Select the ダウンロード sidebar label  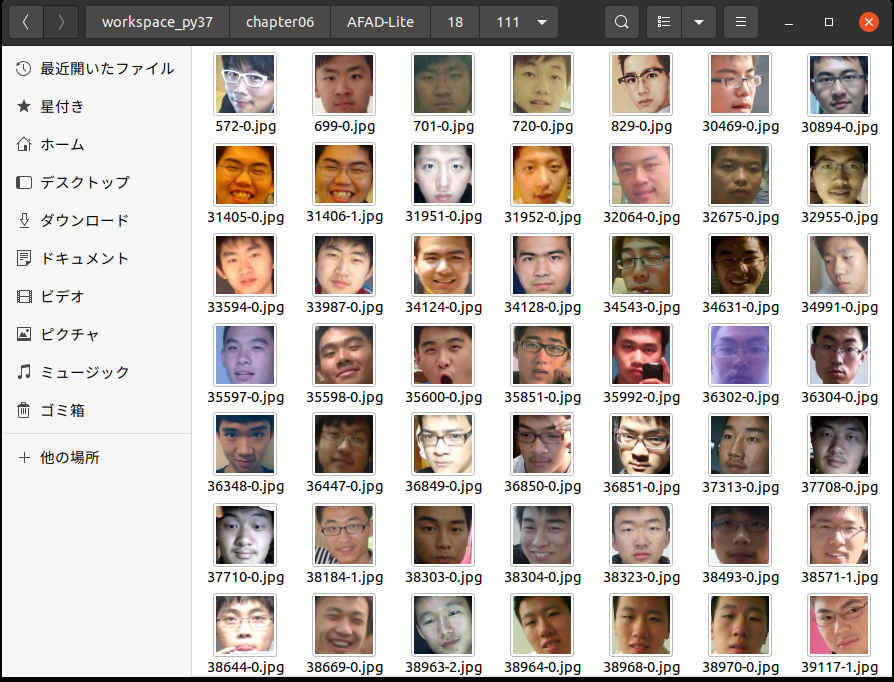(84, 220)
